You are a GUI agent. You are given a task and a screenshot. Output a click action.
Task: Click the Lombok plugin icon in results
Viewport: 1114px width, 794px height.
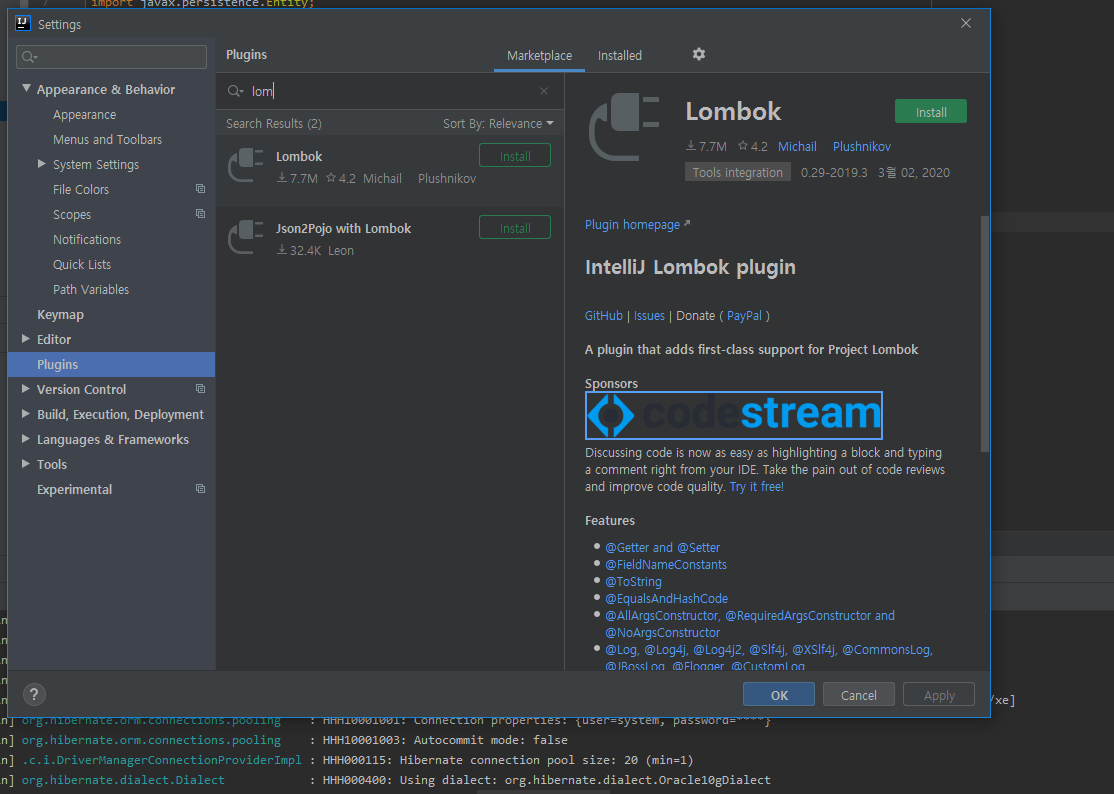coord(246,165)
